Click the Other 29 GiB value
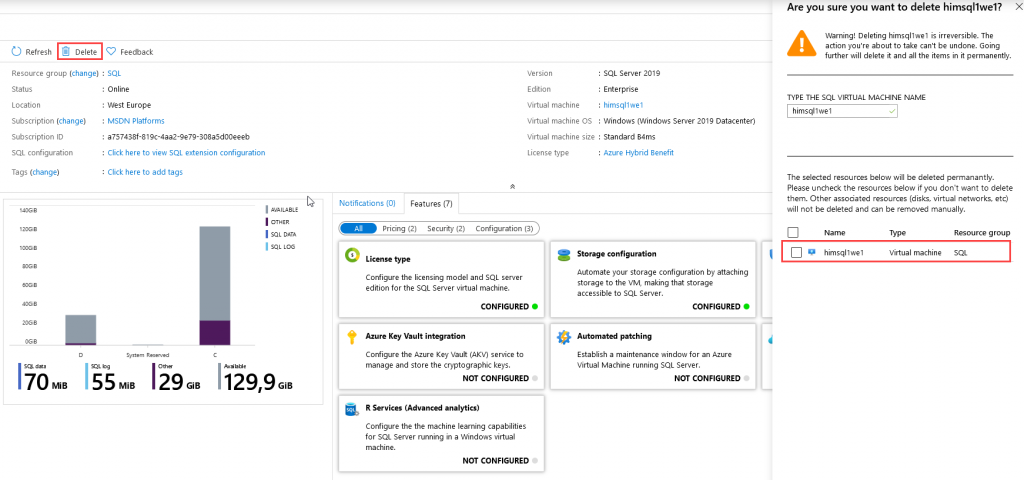The image size is (1024, 480). pyautogui.click(x=179, y=382)
